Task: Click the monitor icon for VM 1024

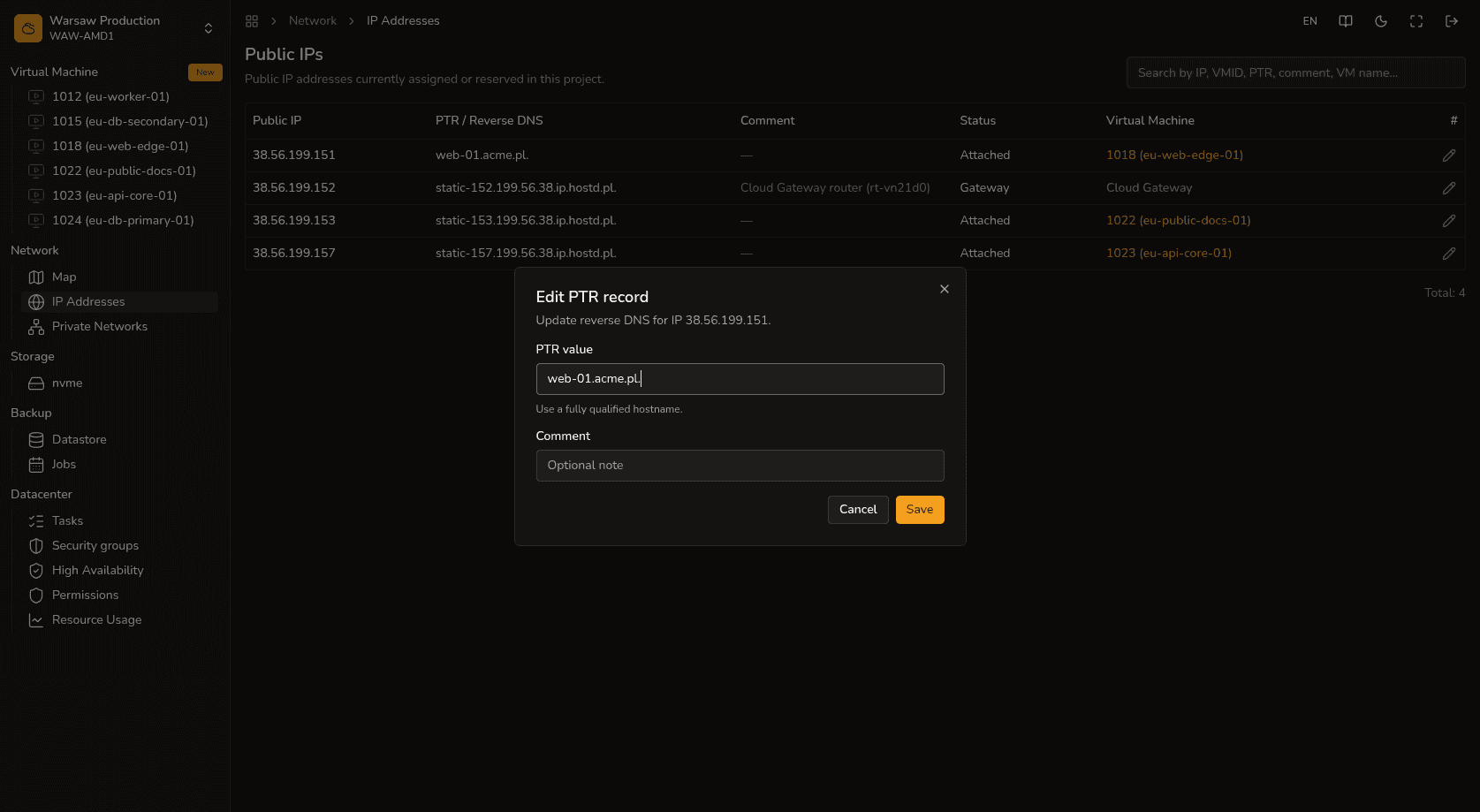Action: click(36, 221)
